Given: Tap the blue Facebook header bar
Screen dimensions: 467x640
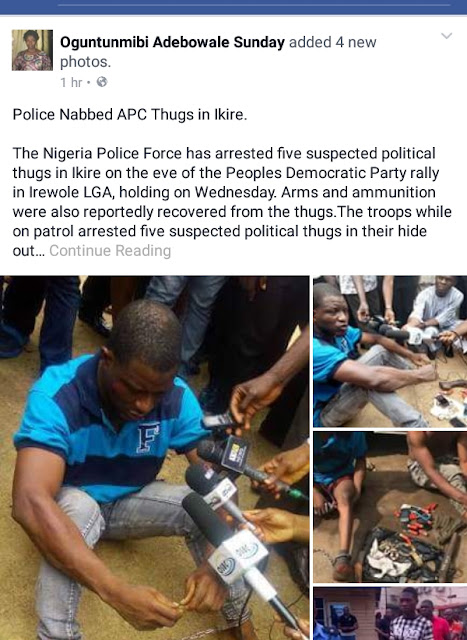Looking at the screenshot, I should click(234, 7).
